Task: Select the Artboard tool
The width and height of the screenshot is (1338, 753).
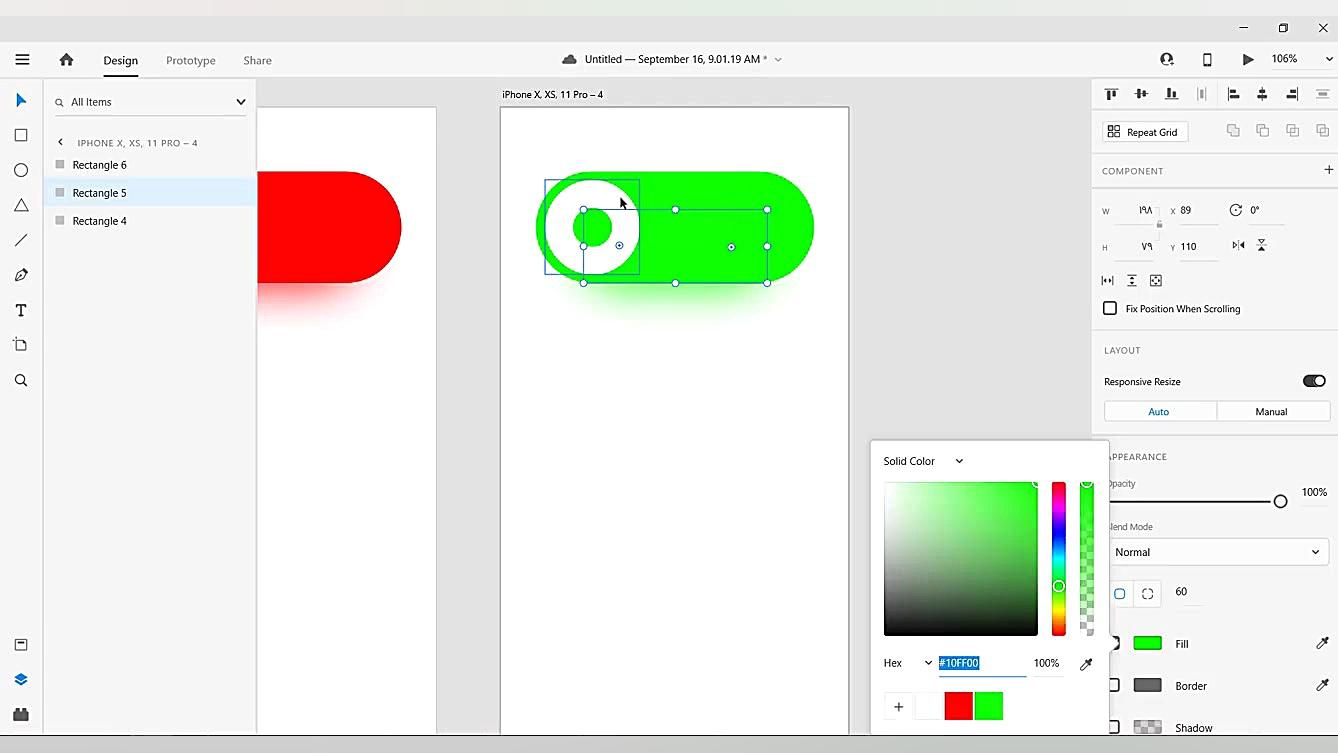Action: pos(21,345)
